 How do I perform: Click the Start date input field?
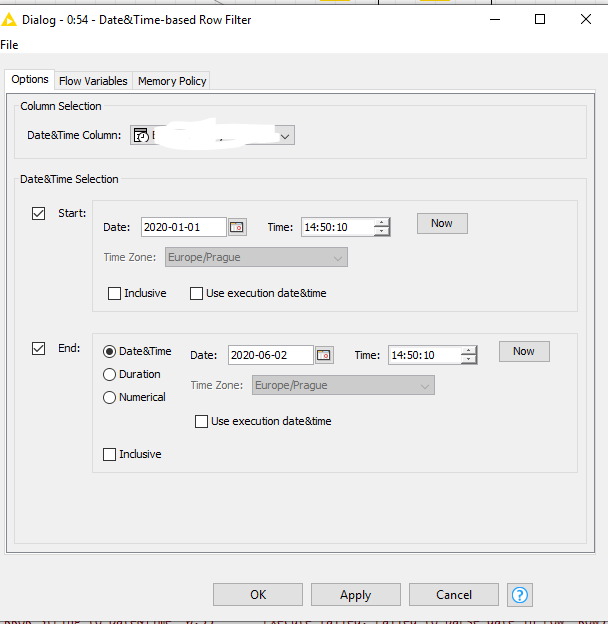coord(183,227)
